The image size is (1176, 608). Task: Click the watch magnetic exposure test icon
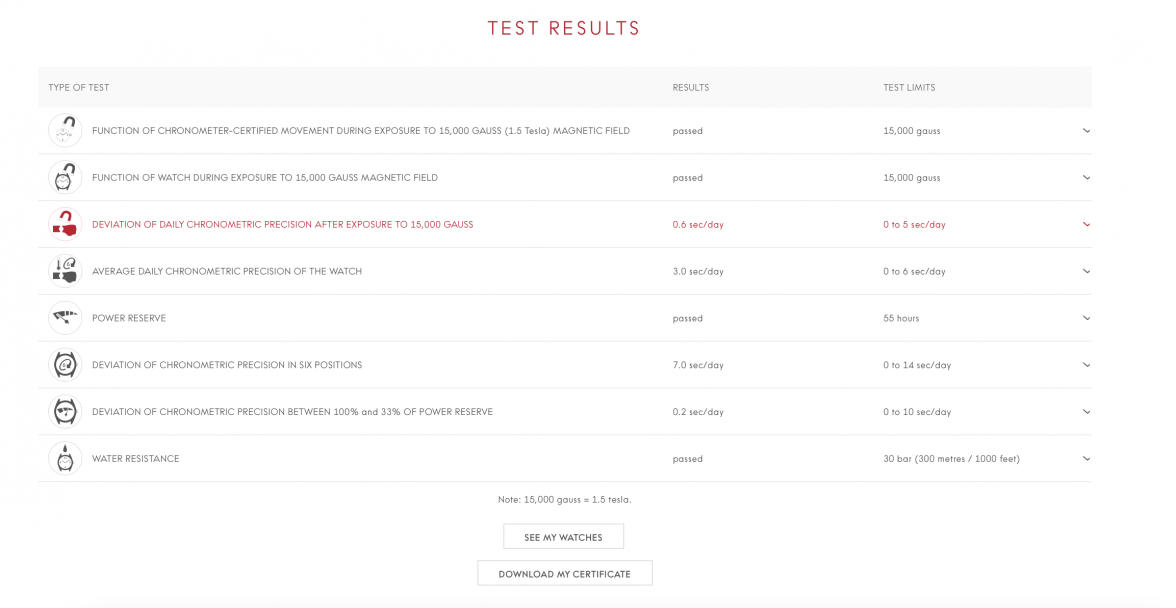[65, 178]
